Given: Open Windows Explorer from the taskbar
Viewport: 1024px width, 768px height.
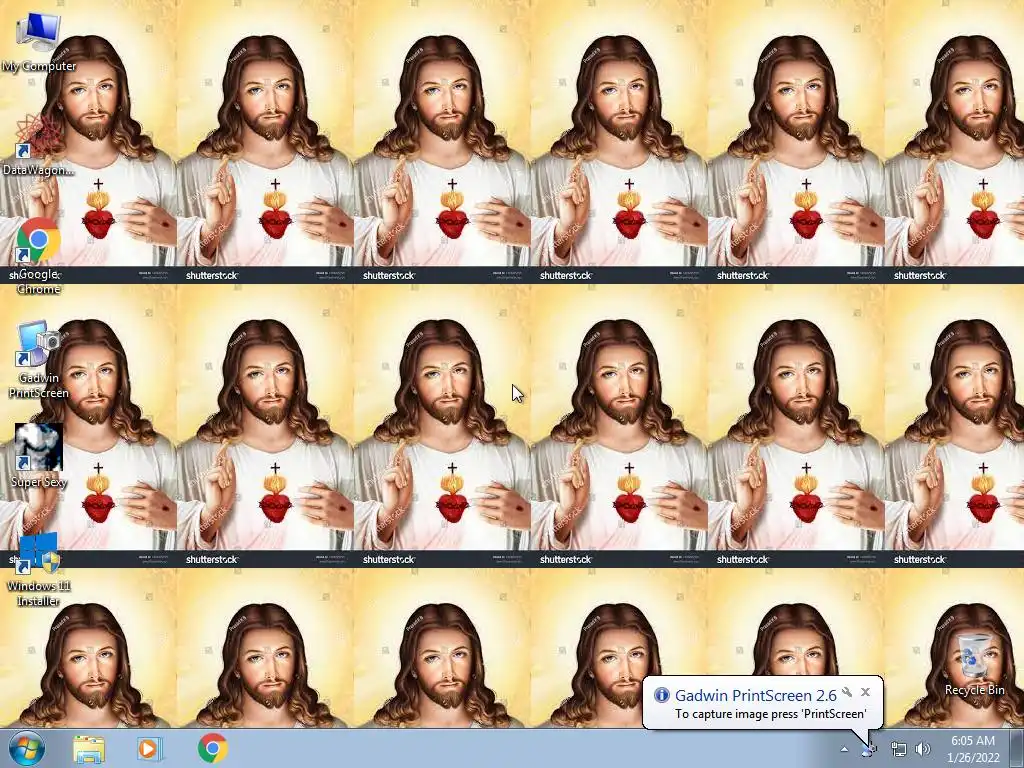Looking at the screenshot, I should (89, 748).
